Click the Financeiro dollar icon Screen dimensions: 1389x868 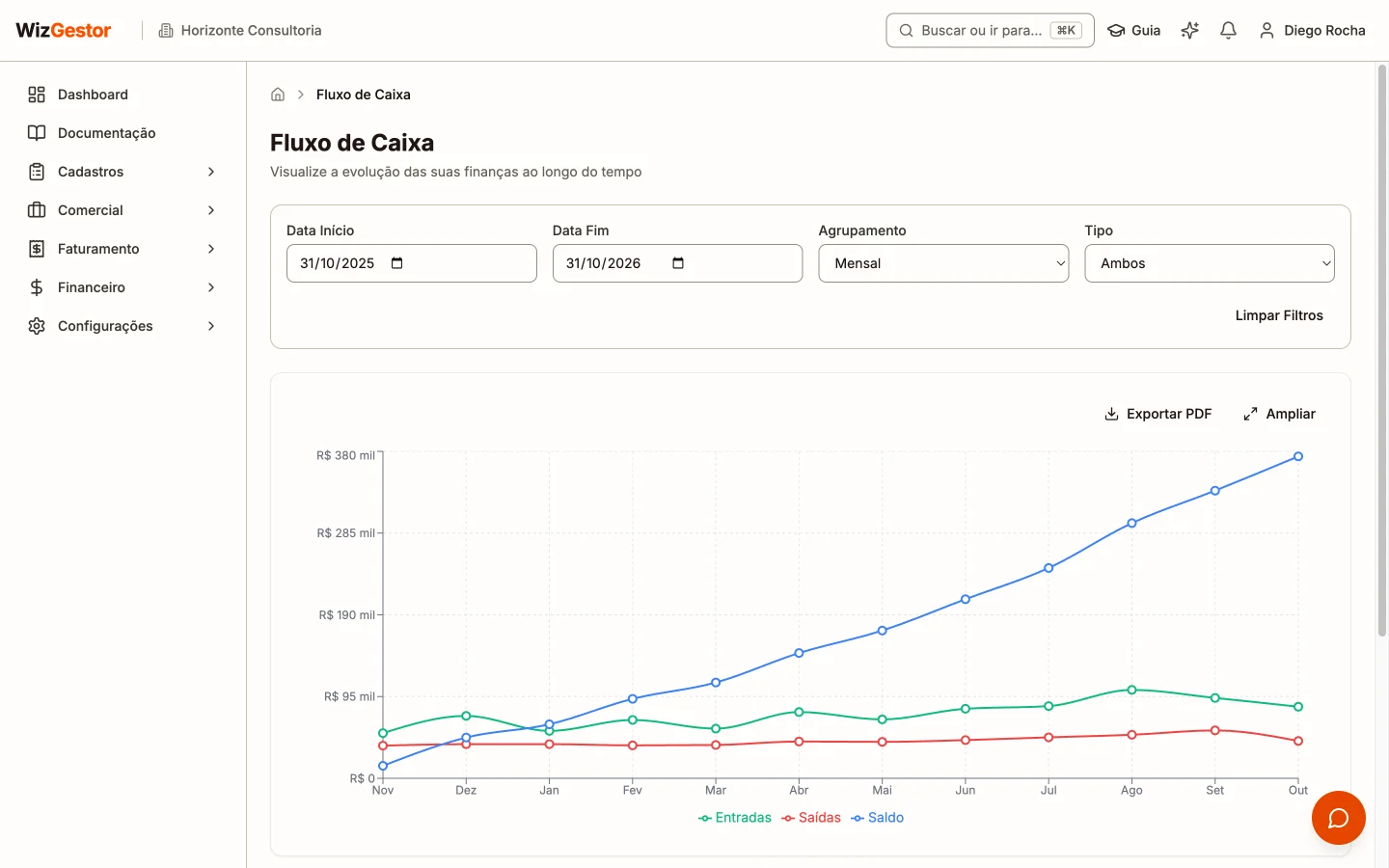(37, 287)
